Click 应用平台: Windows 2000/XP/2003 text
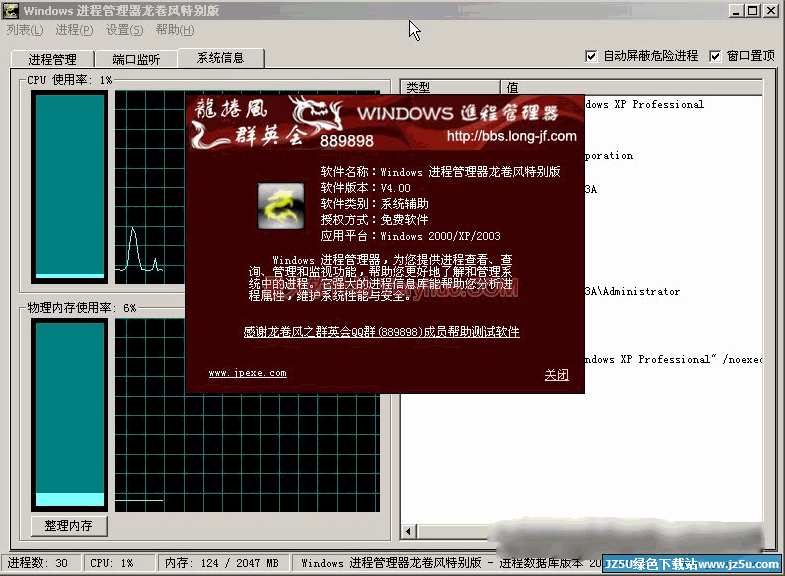This screenshot has width=785, height=576. [x=411, y=236]
